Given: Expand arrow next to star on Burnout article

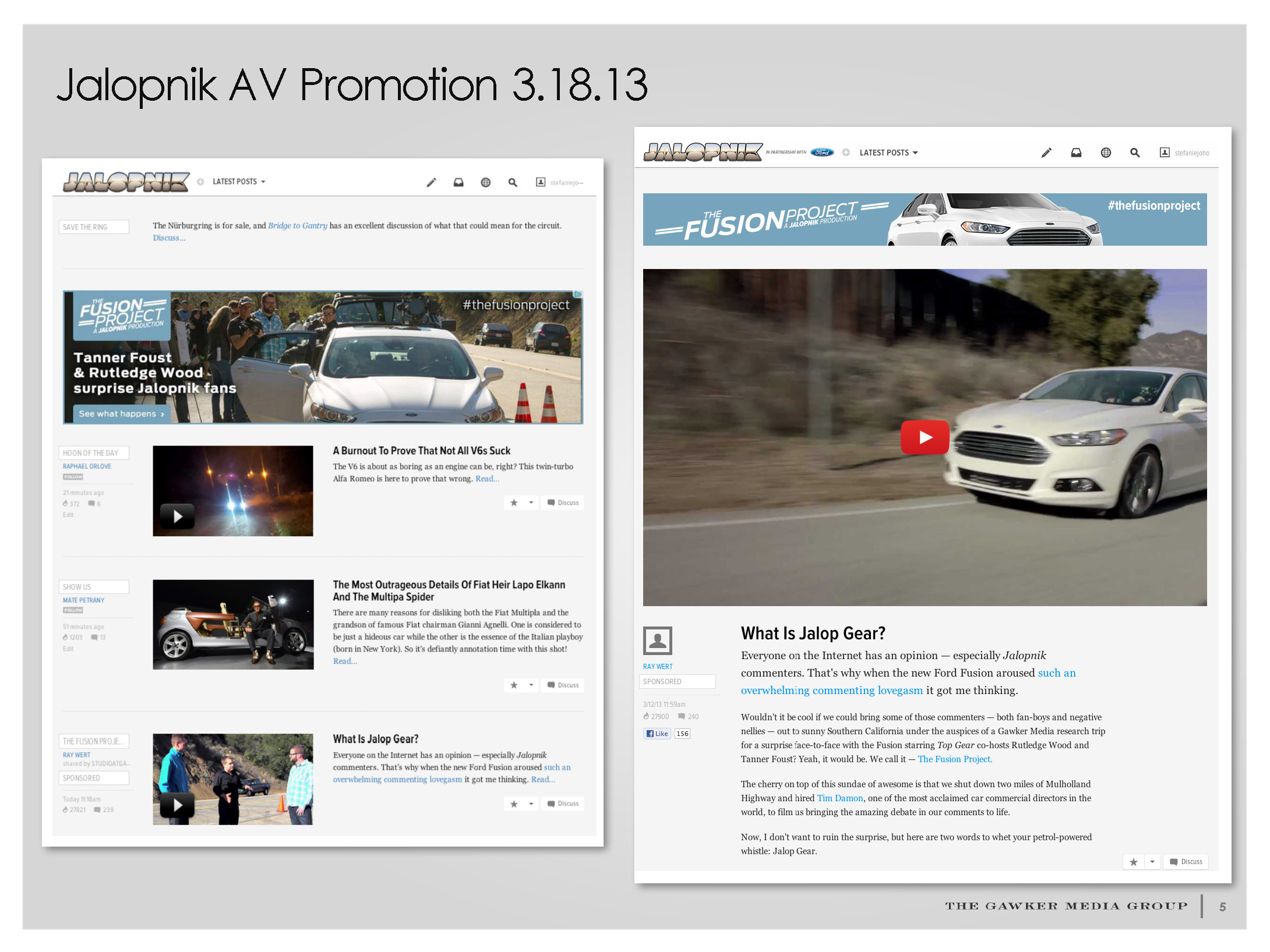Looking at the screenshot, I should [x=531, y=502].
